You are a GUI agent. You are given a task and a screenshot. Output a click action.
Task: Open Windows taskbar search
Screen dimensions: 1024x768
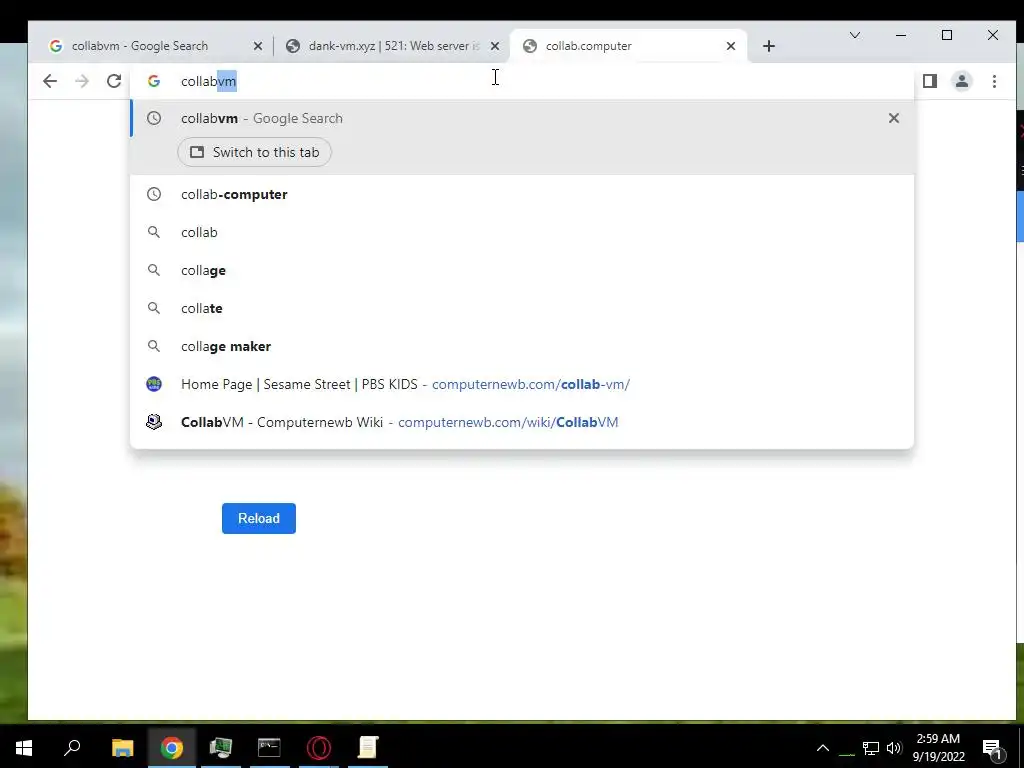(x=72, y=747)
